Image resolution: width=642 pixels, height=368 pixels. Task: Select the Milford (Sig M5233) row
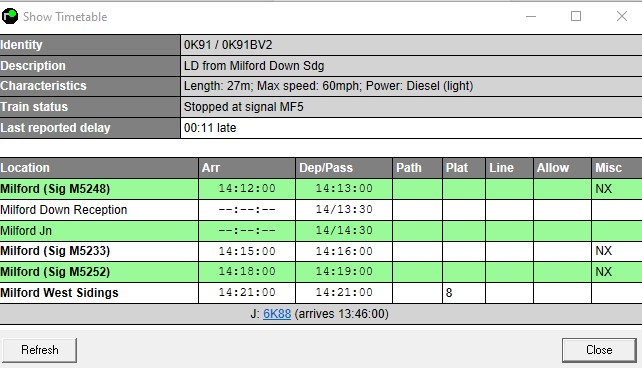tap(321, 251)
